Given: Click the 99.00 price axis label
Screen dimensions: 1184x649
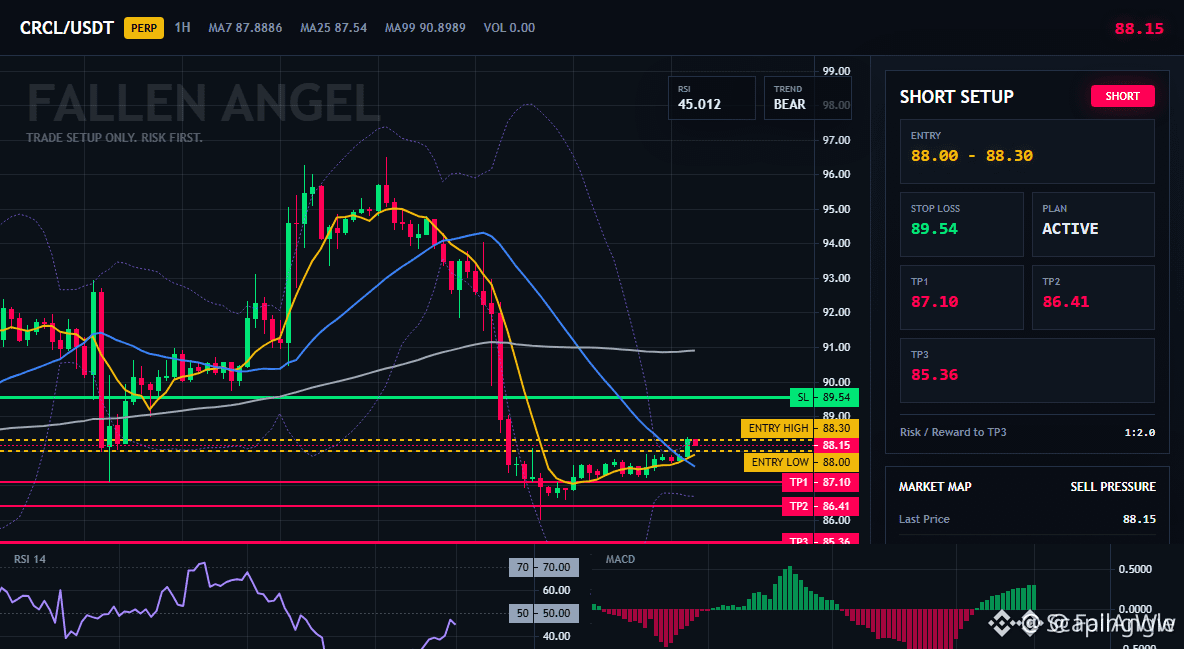Looking at the screenshot, I should (836, 71).
